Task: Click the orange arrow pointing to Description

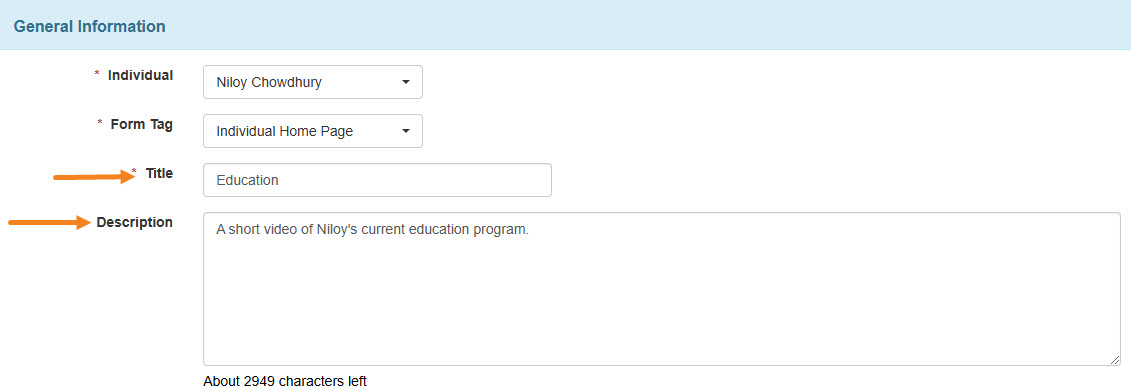Action: click(48, 223)
